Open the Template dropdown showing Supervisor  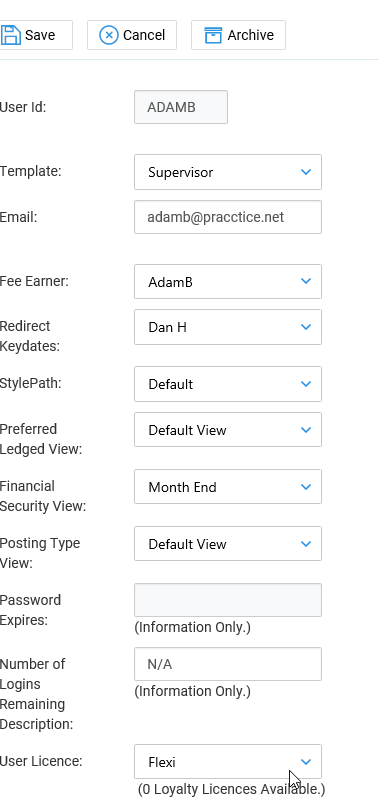click(x=228, y=172)
